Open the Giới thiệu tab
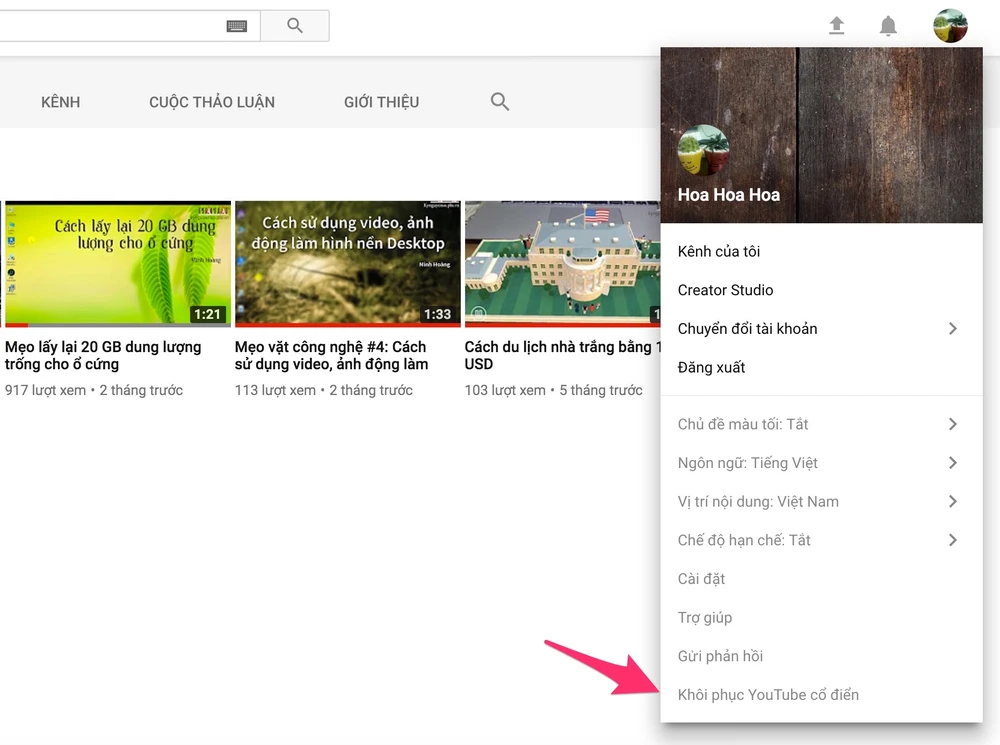1000x745 pixels. click(381, 102)
